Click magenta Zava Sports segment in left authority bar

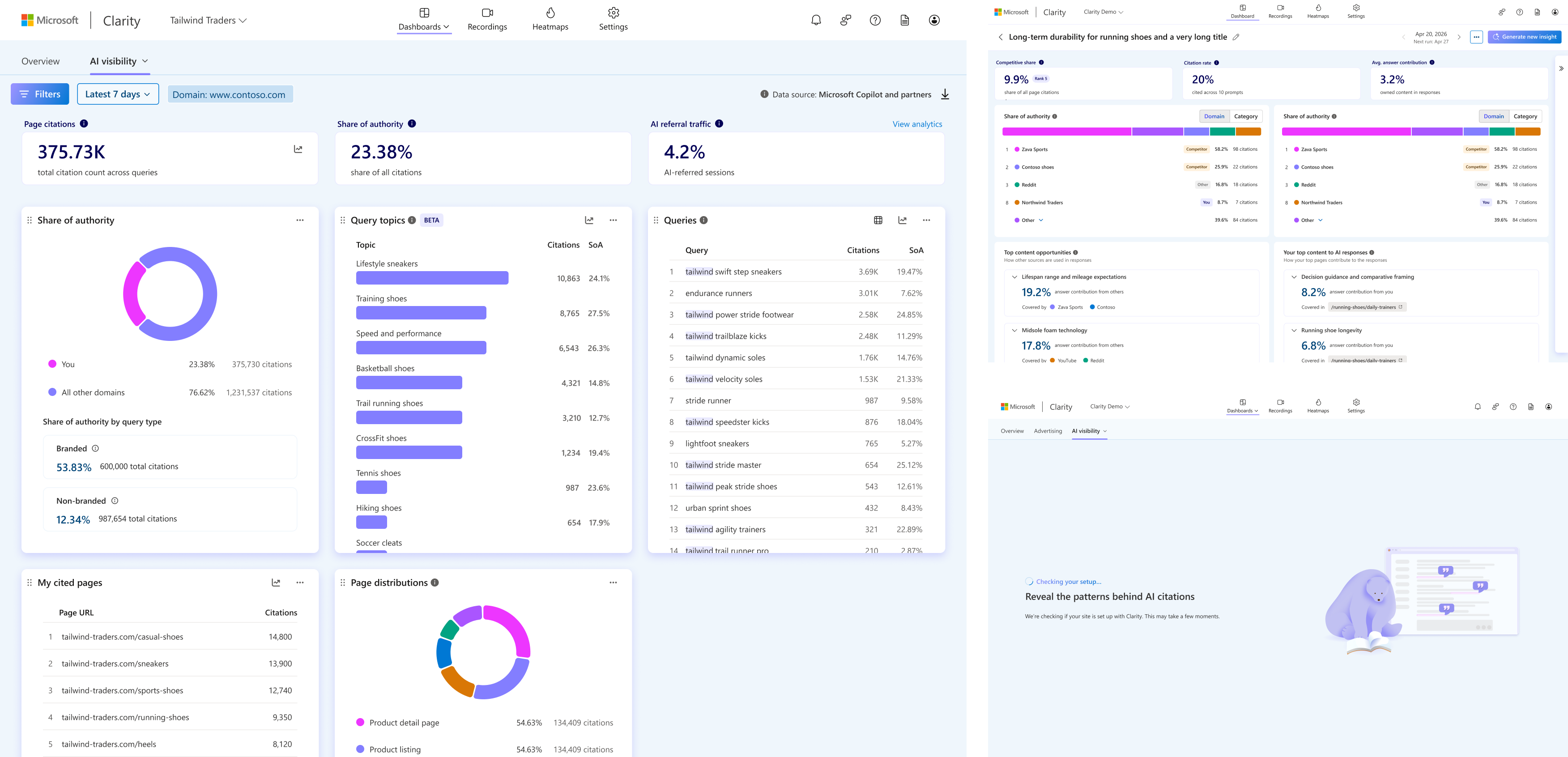click(x=1066, y=132)
